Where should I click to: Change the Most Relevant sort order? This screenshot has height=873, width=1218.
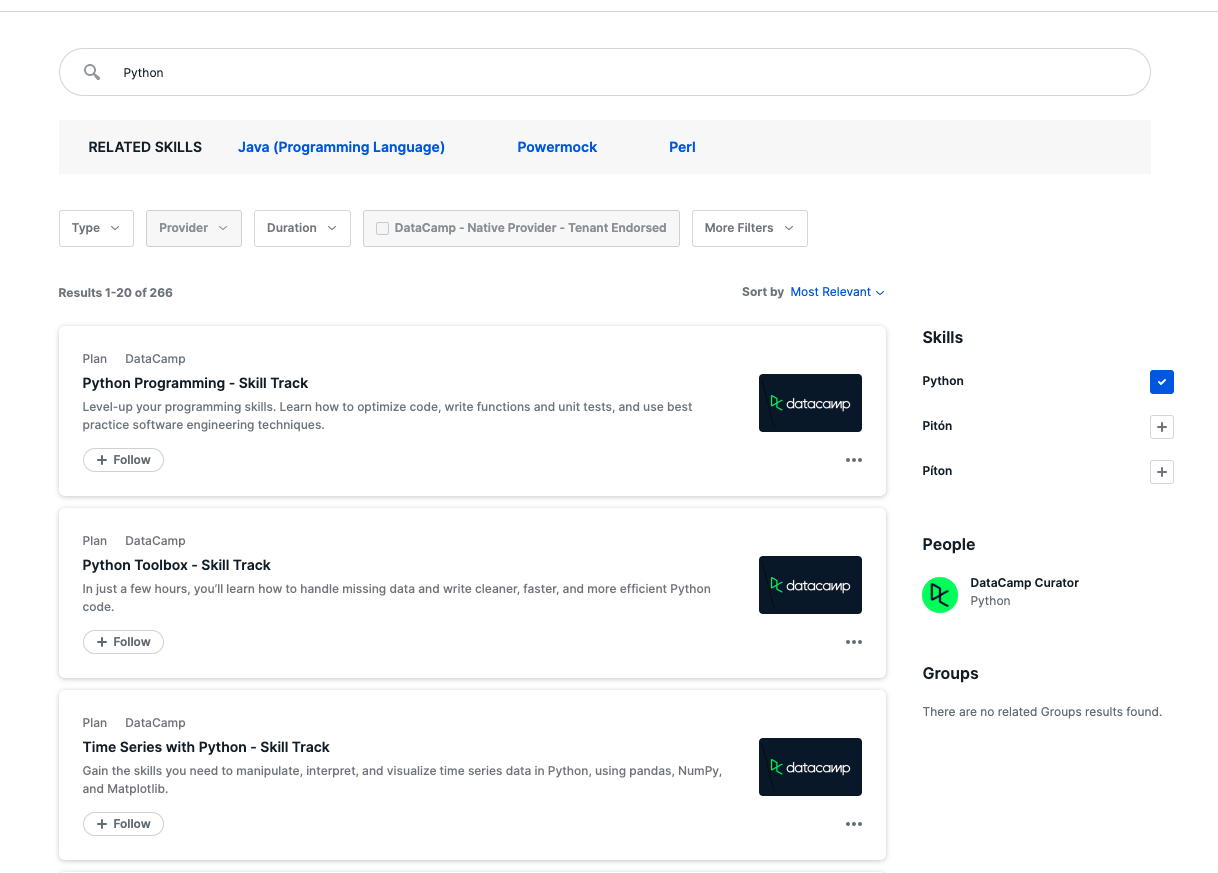coord(837,292)
